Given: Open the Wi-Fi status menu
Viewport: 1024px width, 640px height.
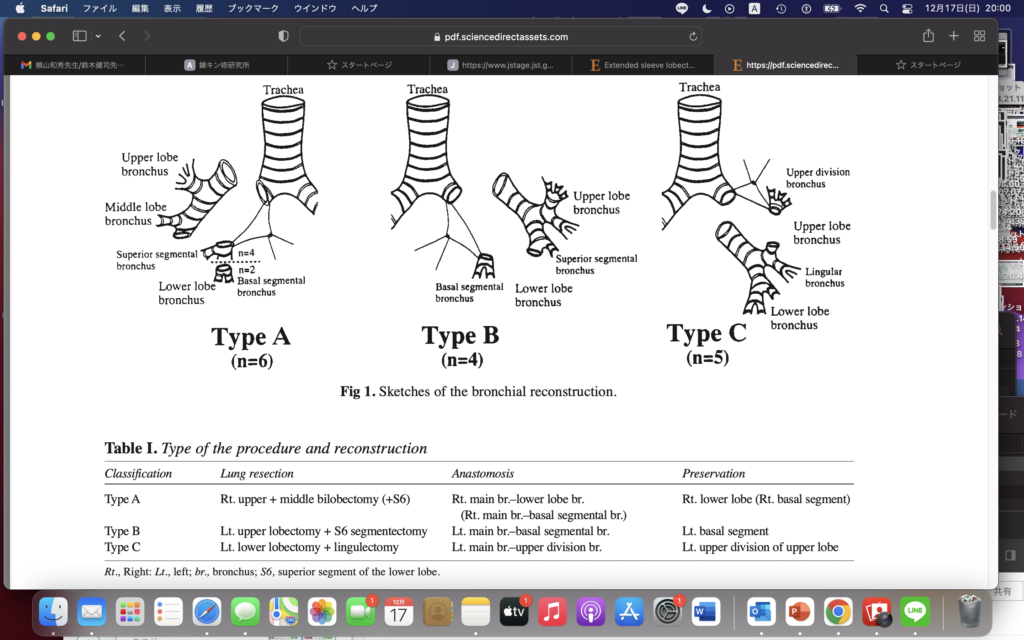Looking at the screenshot, I should pyautogui.click(x=860, y=8).
